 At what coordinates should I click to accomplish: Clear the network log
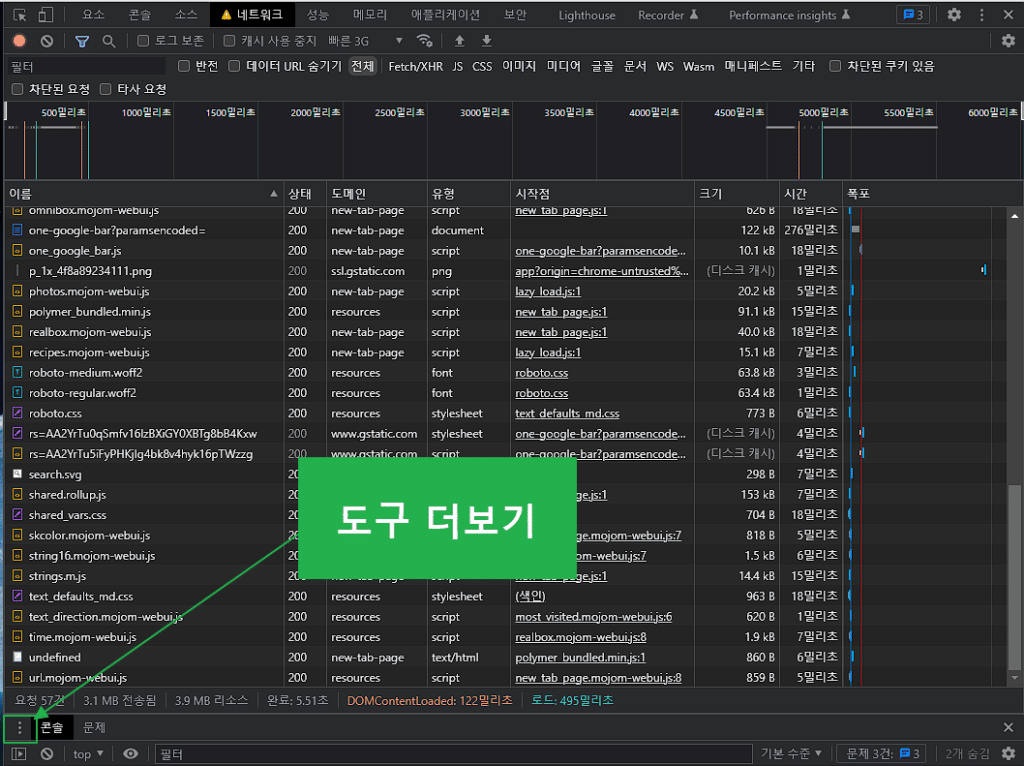tap(46, 41)
